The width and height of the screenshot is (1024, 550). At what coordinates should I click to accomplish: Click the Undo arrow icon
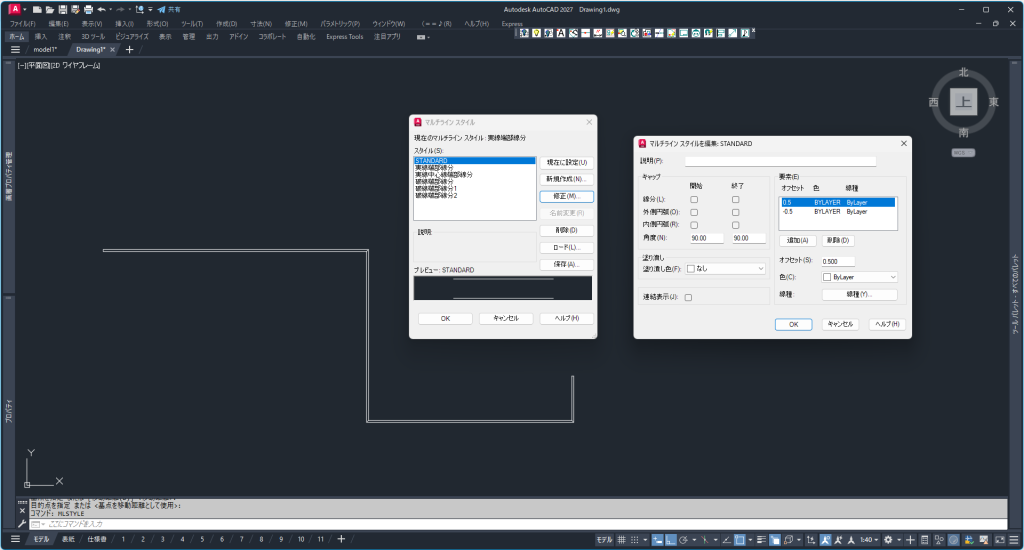[x=101, y=9]
